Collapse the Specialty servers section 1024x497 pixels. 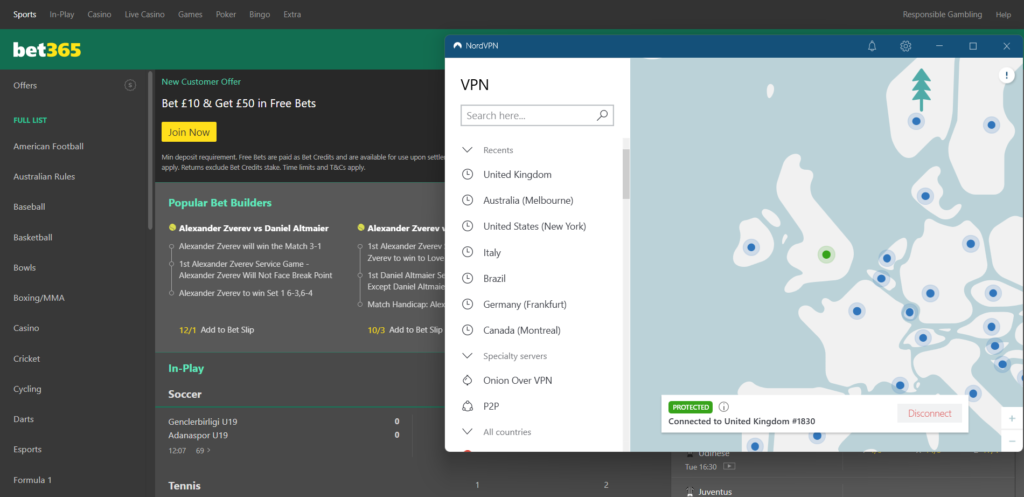pyautogui.click(x=467, y=356)
